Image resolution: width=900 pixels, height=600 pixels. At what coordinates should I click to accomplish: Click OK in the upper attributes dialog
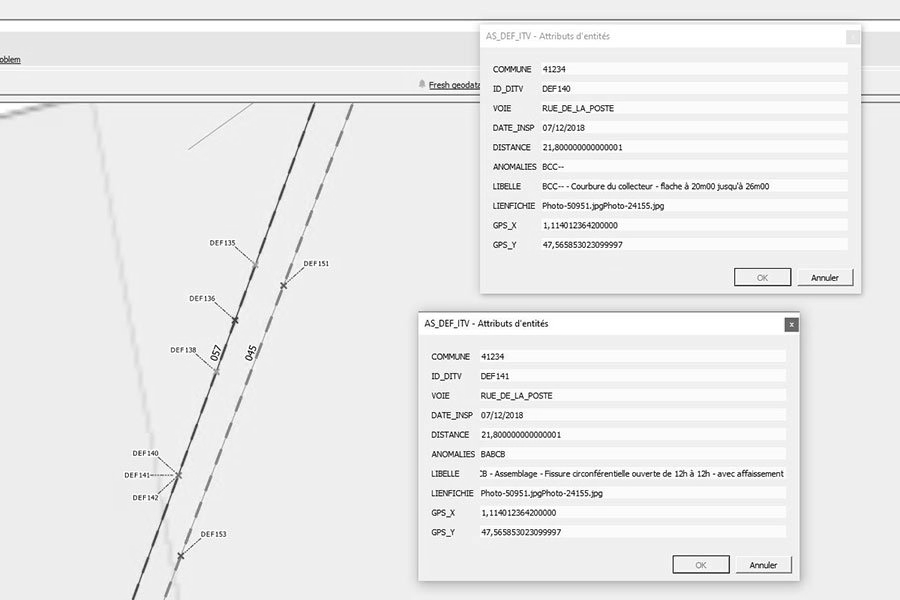pos(762,277)
